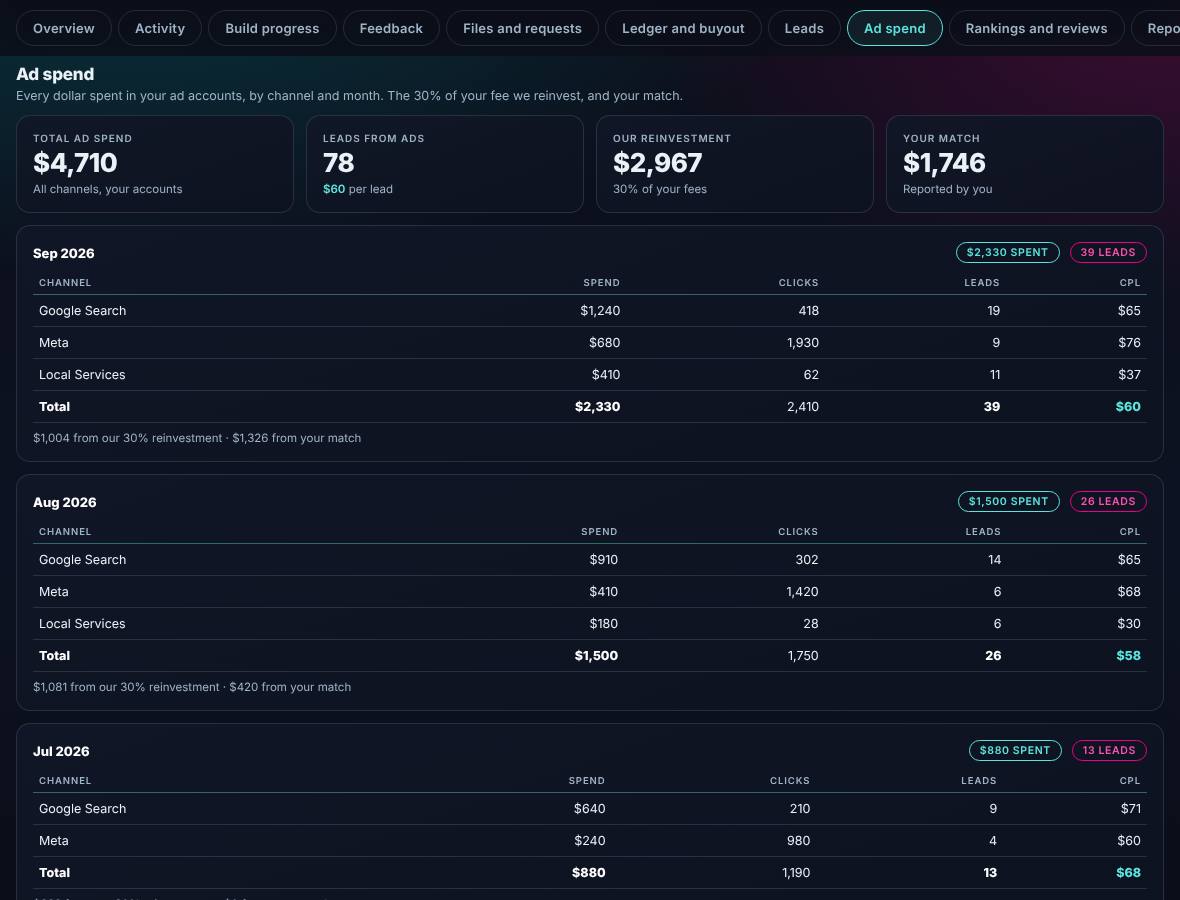Image resolution: width=1180 pixels, height=900 pixels.
Task: Select Meta row in Jul 2026 table
Action: (590, 841)
